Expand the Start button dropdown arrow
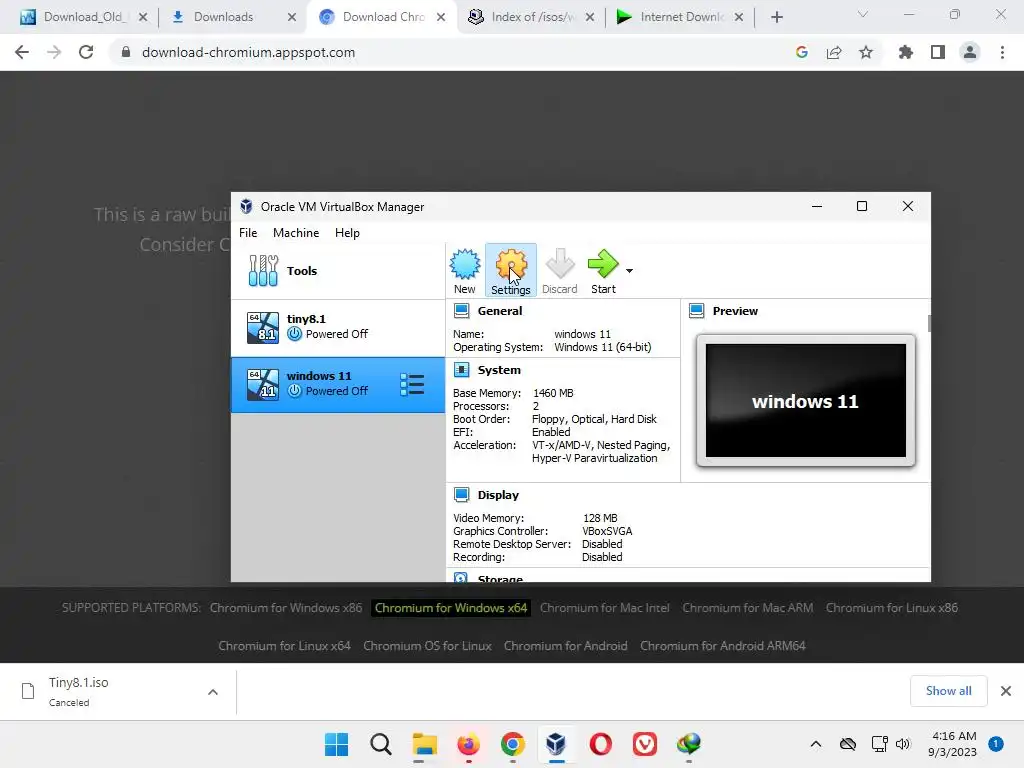Screen dimensions: 1024x768 pyautogui.click(x=629, y=270)
